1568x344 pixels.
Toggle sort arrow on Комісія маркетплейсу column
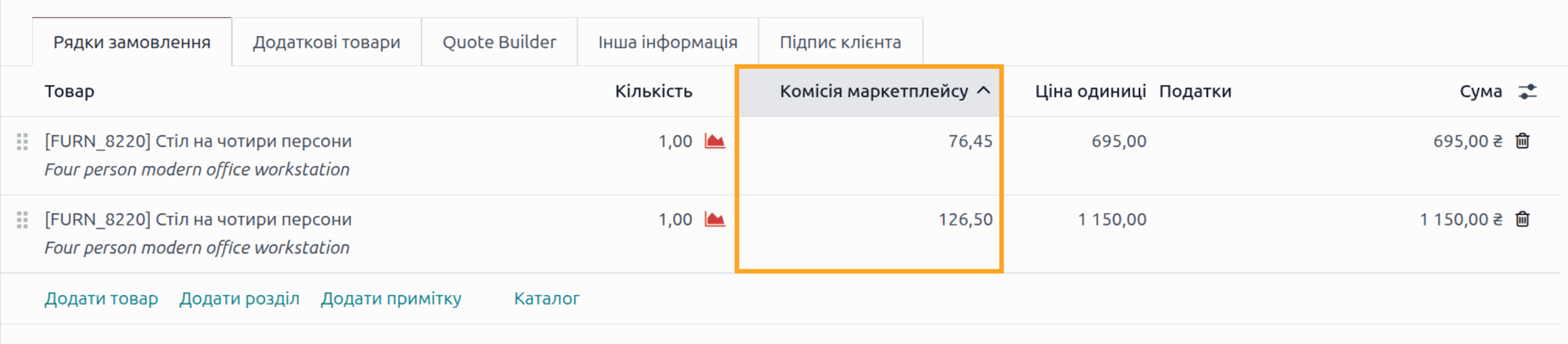pos(984,91)
